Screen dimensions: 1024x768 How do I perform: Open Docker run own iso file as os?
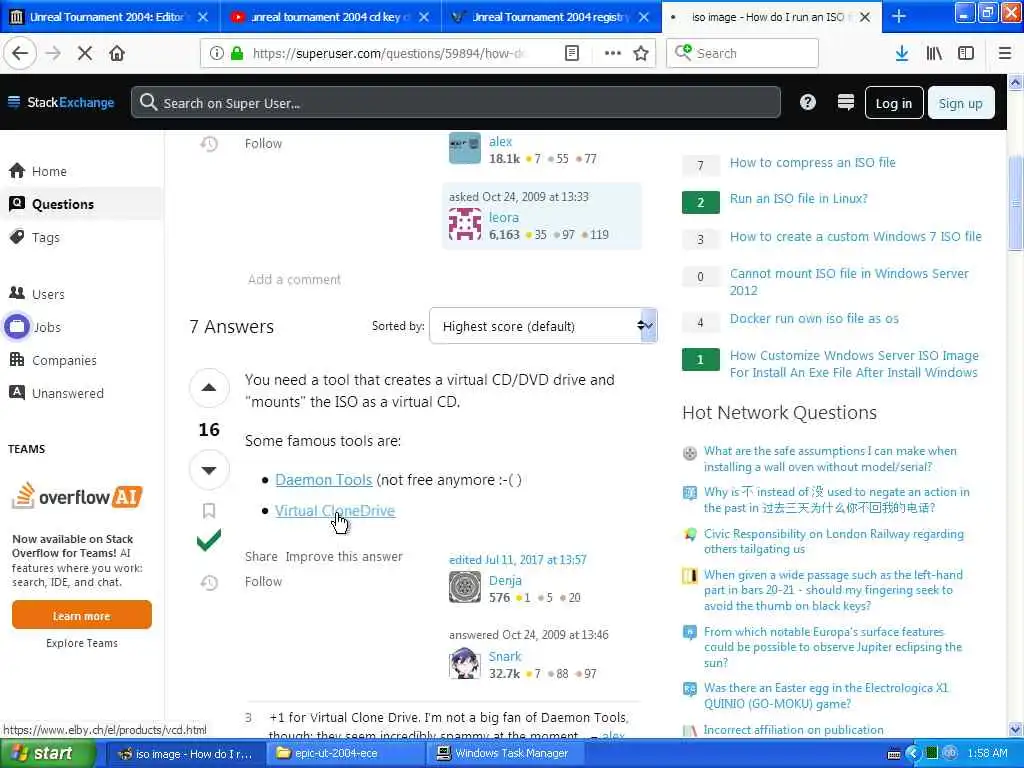(814, 319)
